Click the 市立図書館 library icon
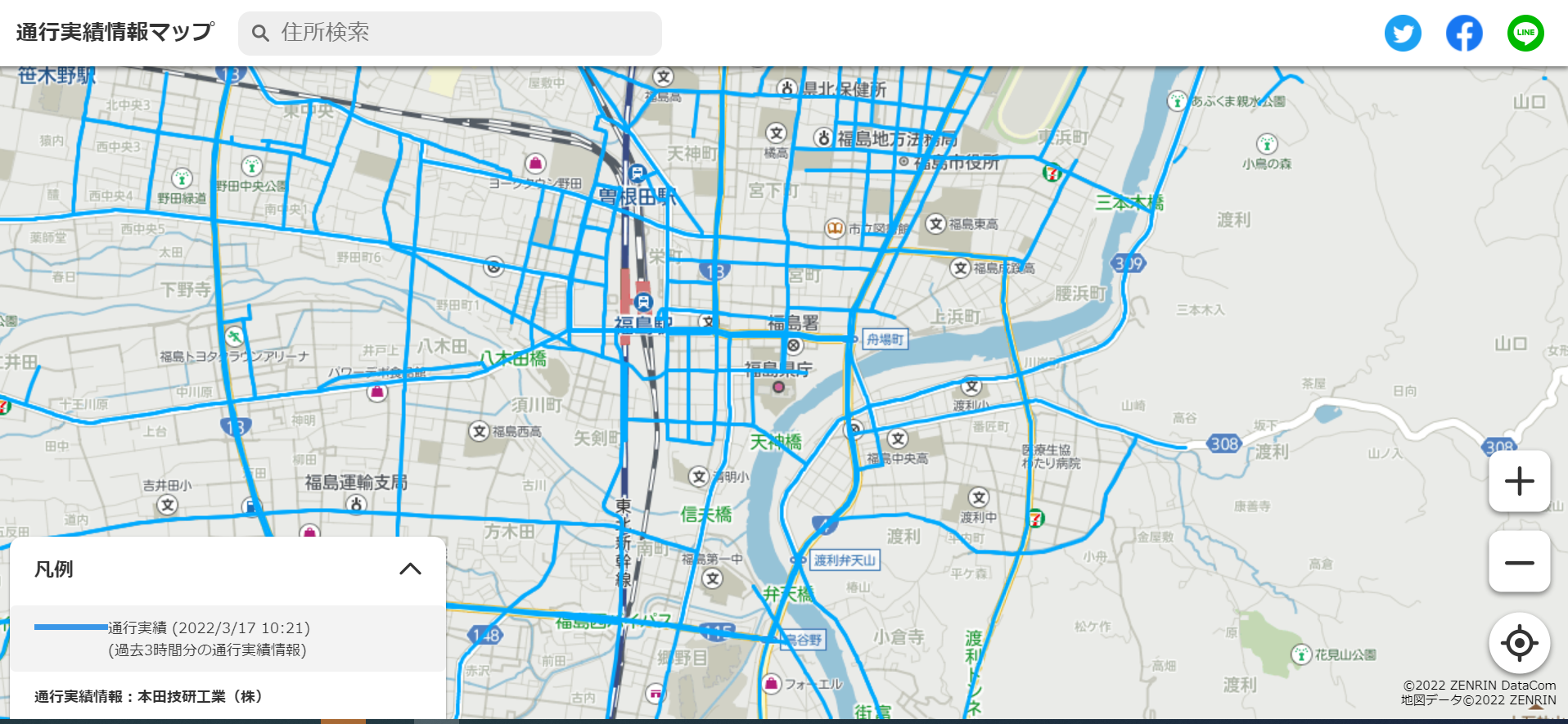 click(x=834, y=228)
